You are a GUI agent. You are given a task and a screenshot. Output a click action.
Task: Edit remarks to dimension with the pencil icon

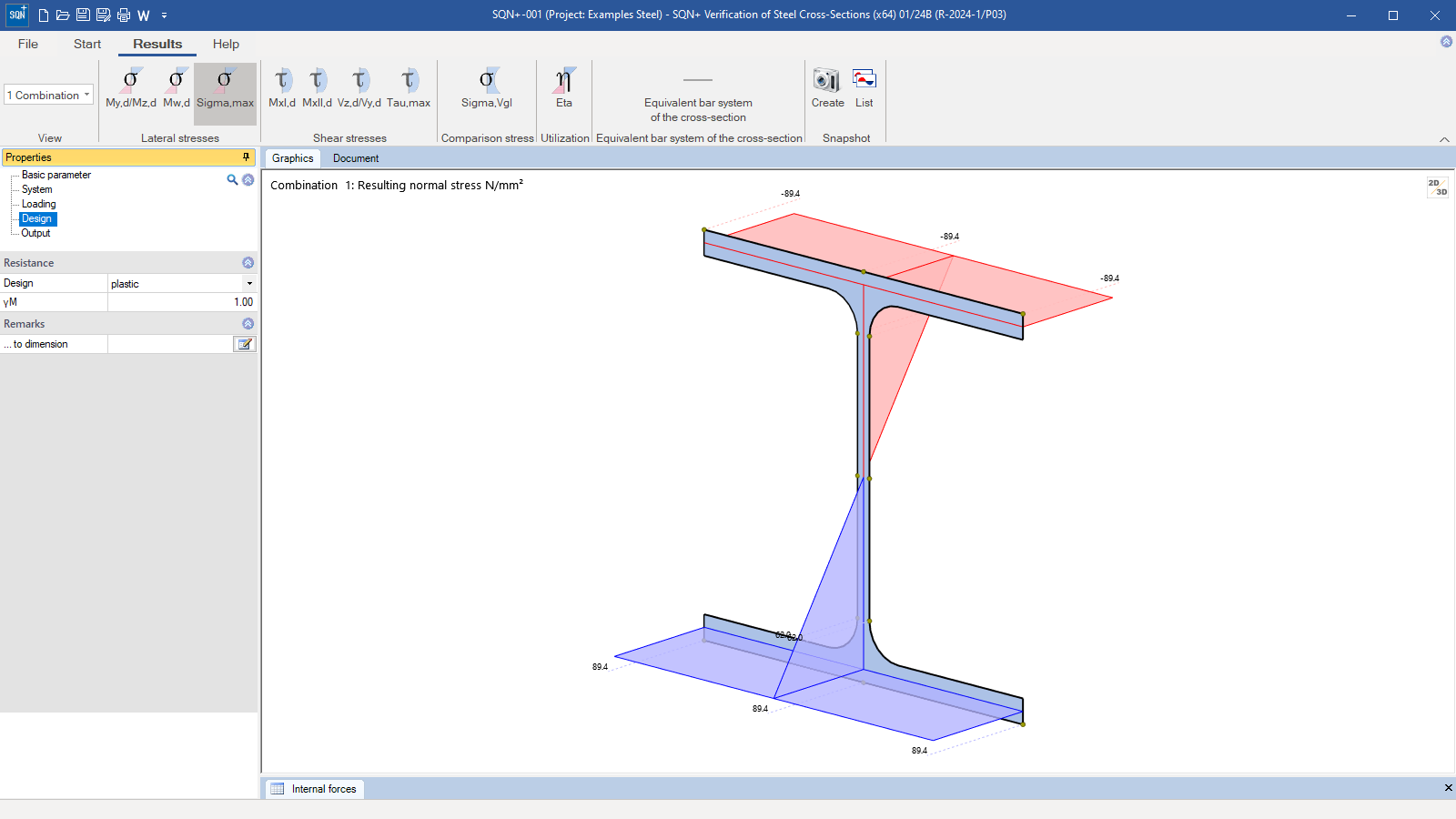click(244, 344)
